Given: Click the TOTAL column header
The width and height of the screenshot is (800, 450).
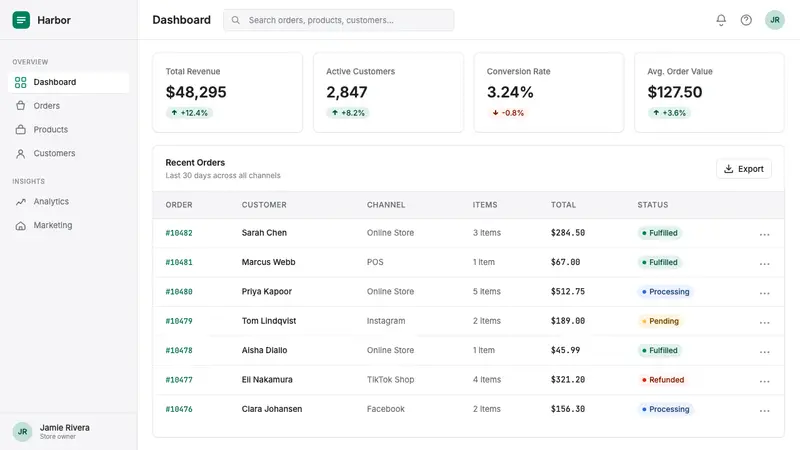Looking at the screenshot, I should coord(563,205).
